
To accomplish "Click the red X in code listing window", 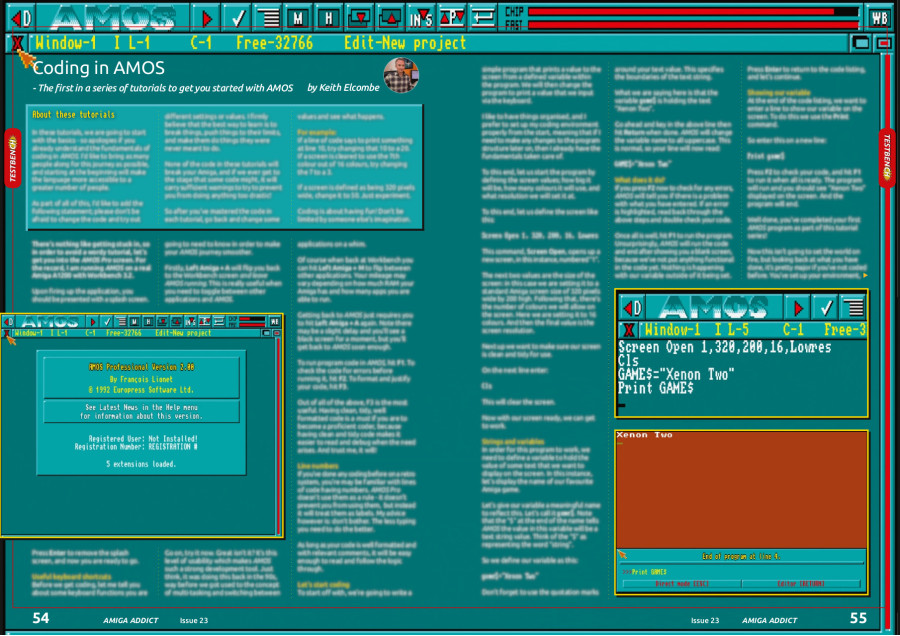I will [x=629, y=330].
